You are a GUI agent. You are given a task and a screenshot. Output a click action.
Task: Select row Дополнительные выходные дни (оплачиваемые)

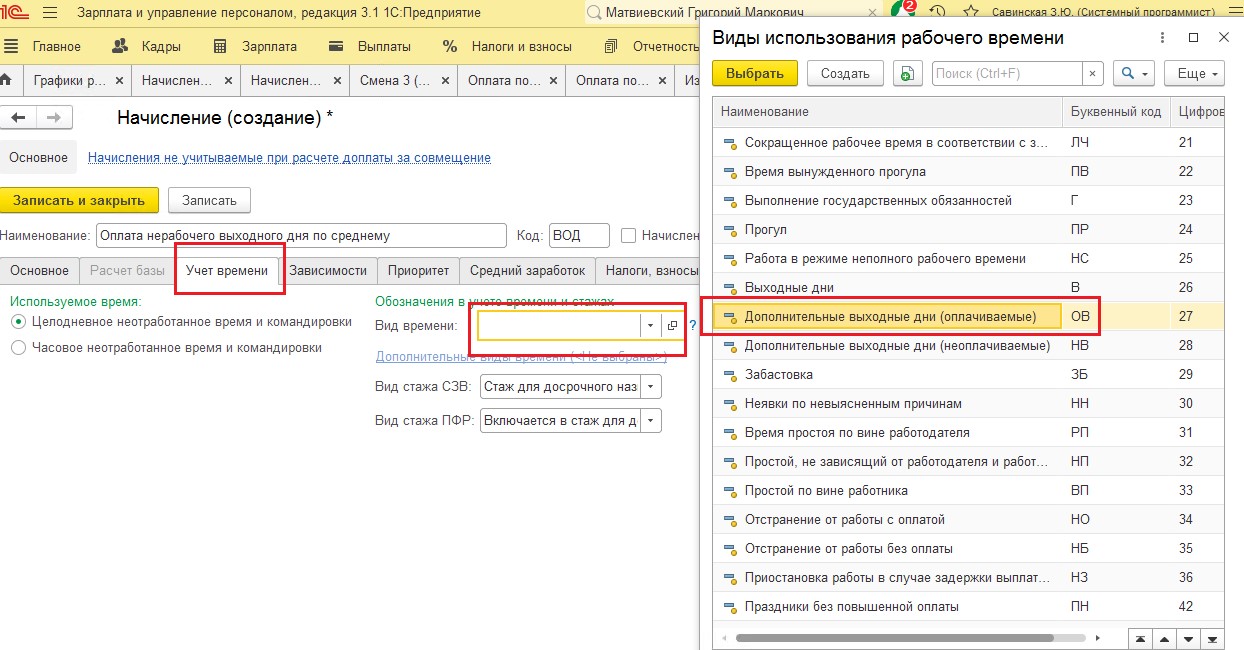(968, 316)
